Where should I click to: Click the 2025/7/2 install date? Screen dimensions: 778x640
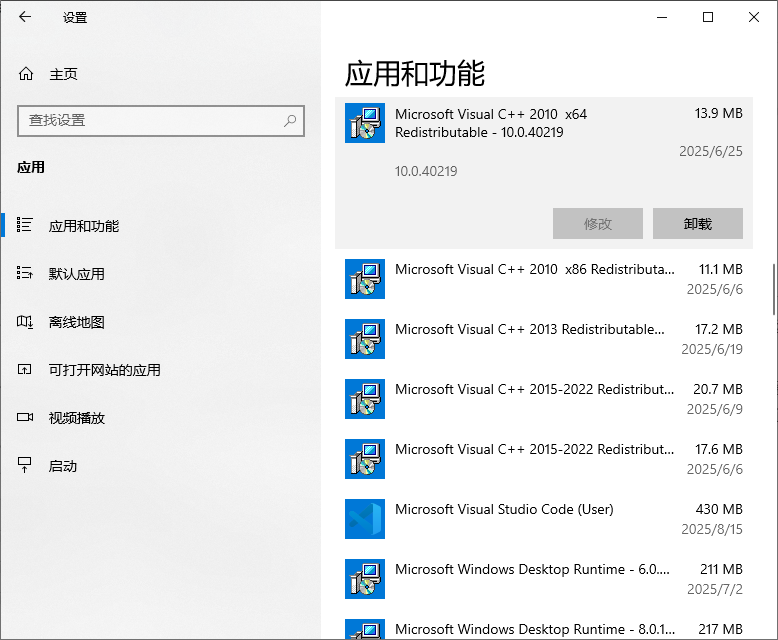(714, 589)
